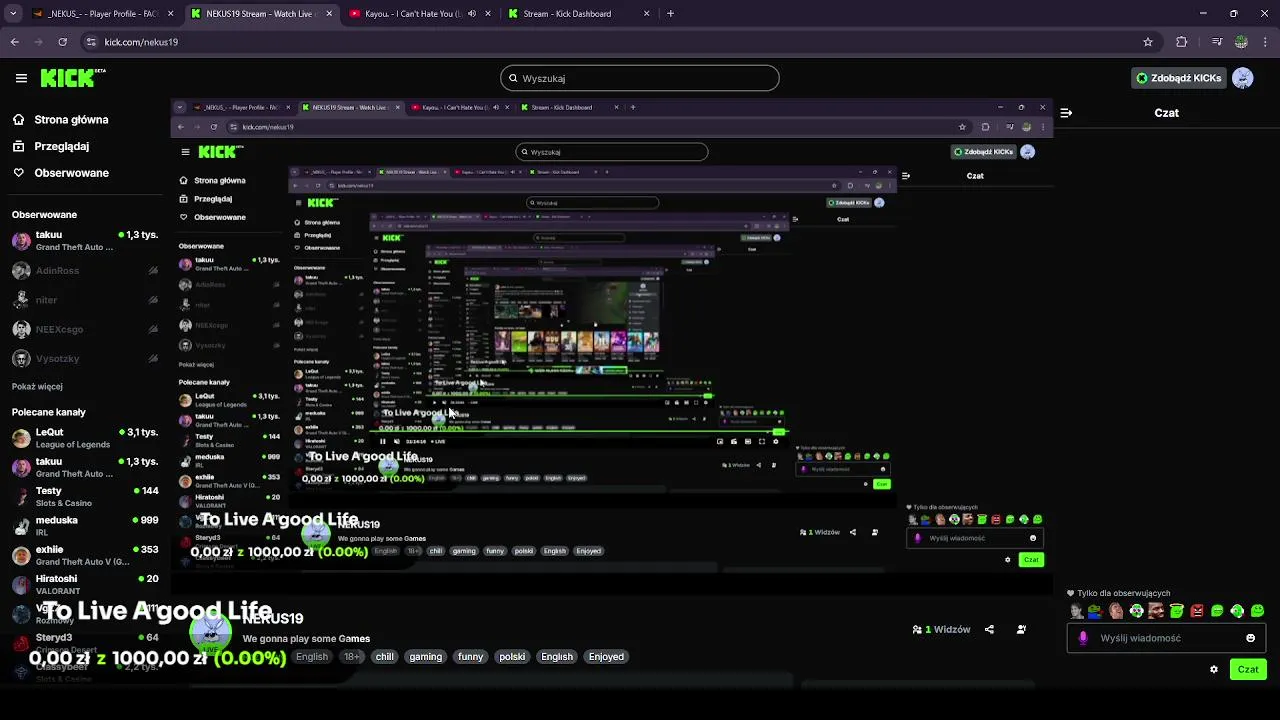Insert the red angry face emote
The width and height of the screenshot is (1280, 720).
[x=1197, y=611]
